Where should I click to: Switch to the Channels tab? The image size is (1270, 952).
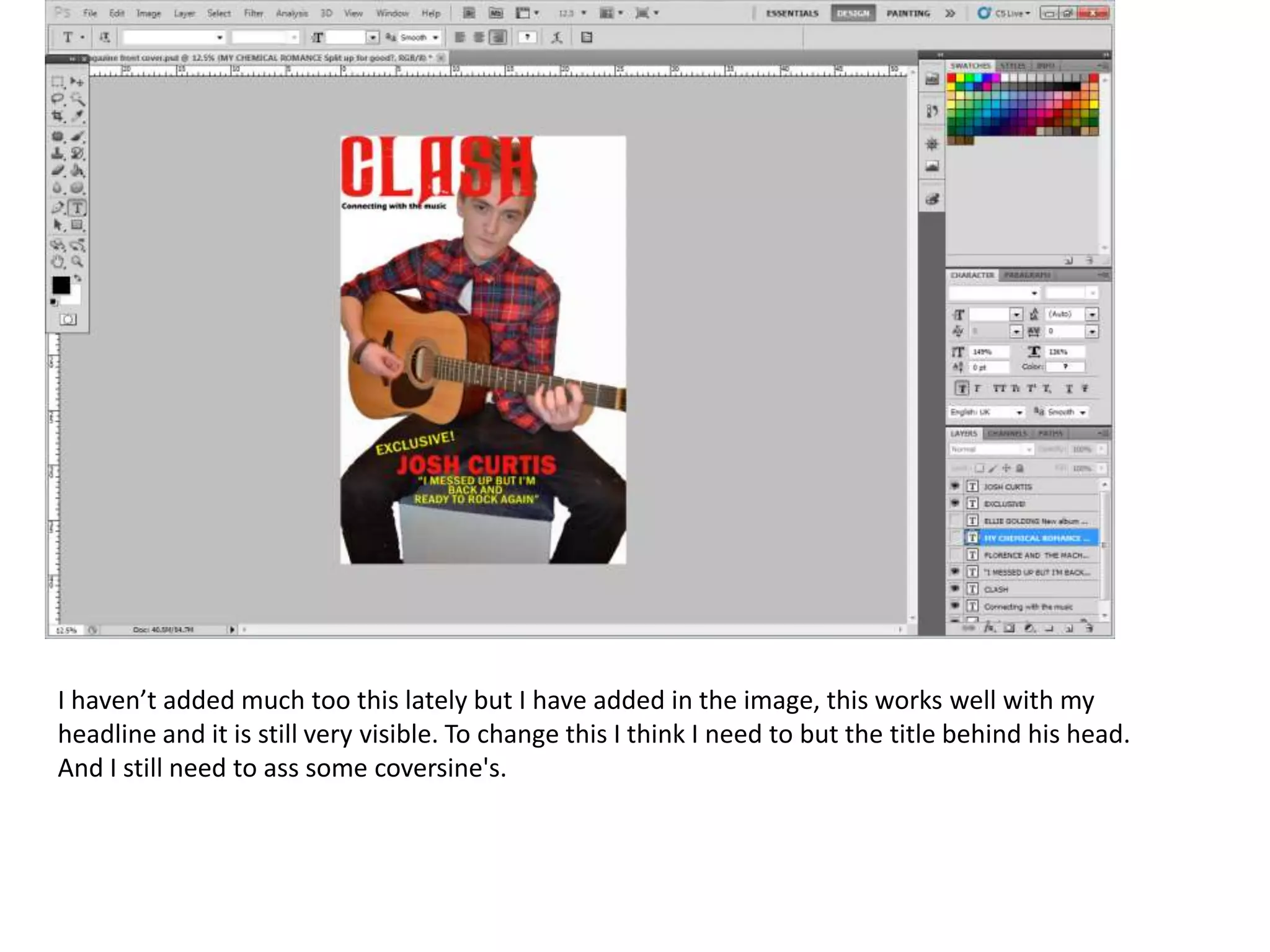pyautogui.click(x=1008, y=433)
